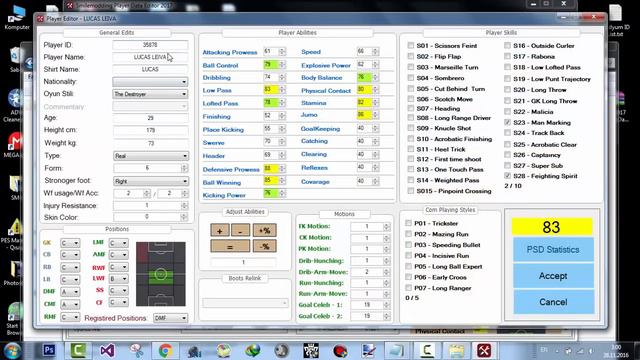The width and height of the screenshot is (640, 360).
Task: Check P07 - Long Ranger playing style
Action: tap(408, 288)
